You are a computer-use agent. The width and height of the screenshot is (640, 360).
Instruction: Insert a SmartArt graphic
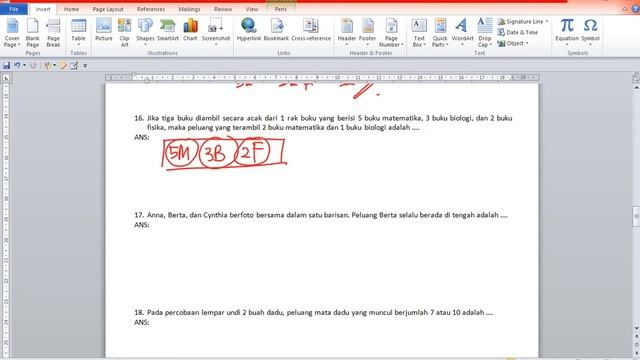pyautogui.click(x=168, y=30)
